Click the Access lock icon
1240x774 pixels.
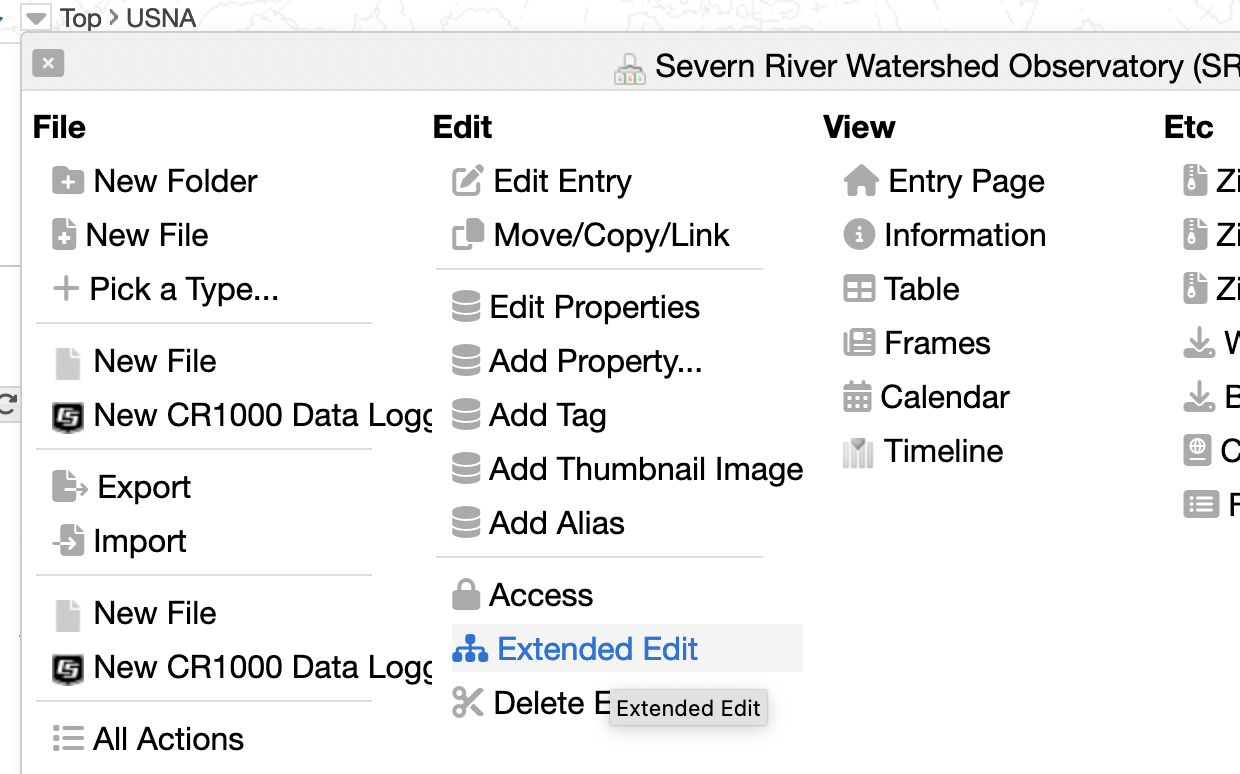coord(465,595)
